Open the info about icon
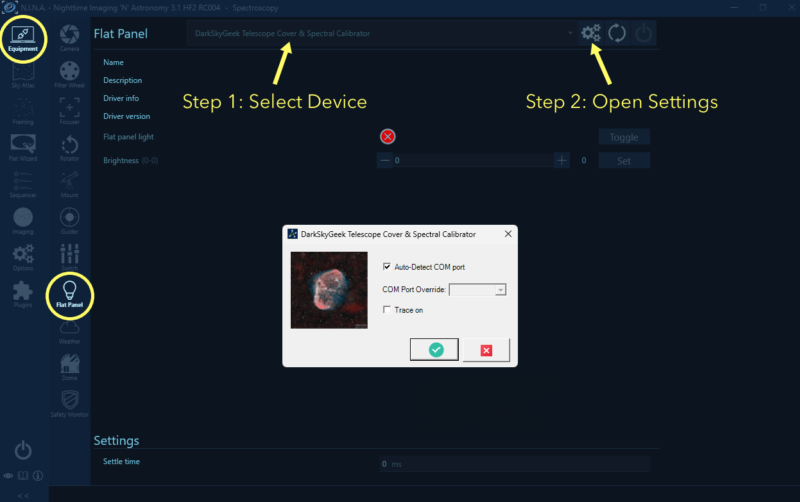This screenshot has width=800, height=502. [38, 475]
